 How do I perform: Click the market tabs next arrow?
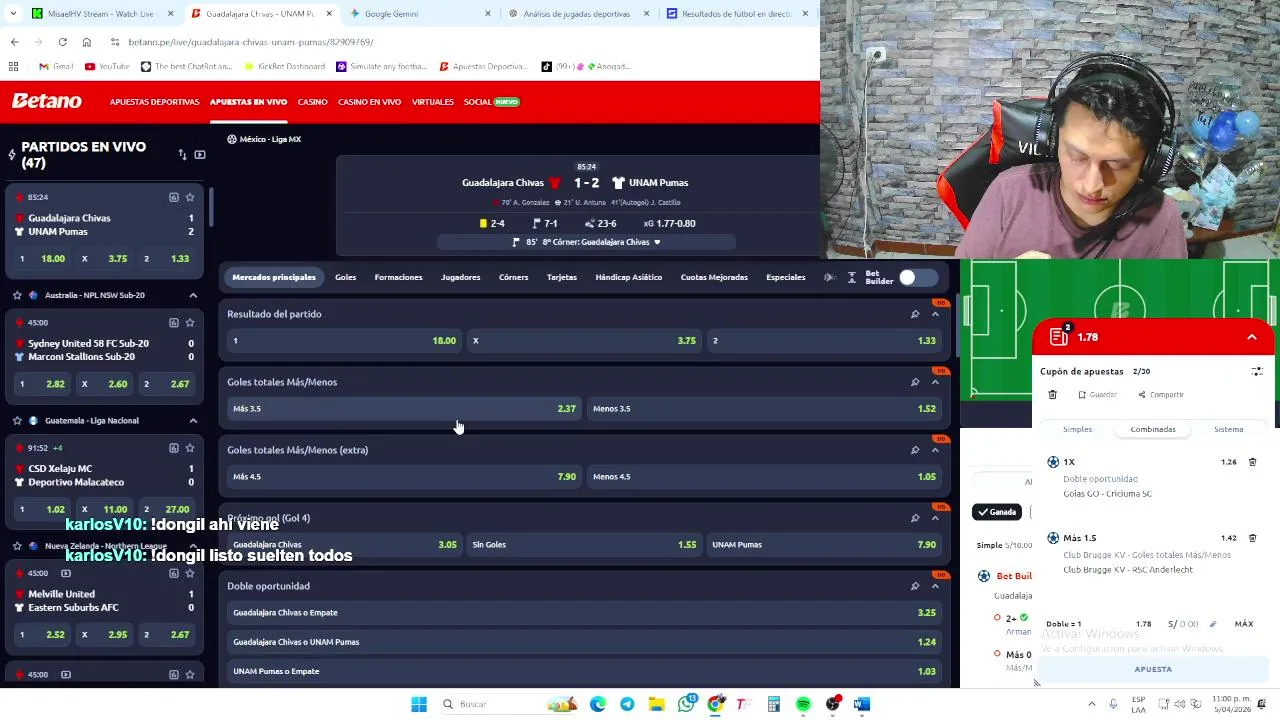(829, 277)
